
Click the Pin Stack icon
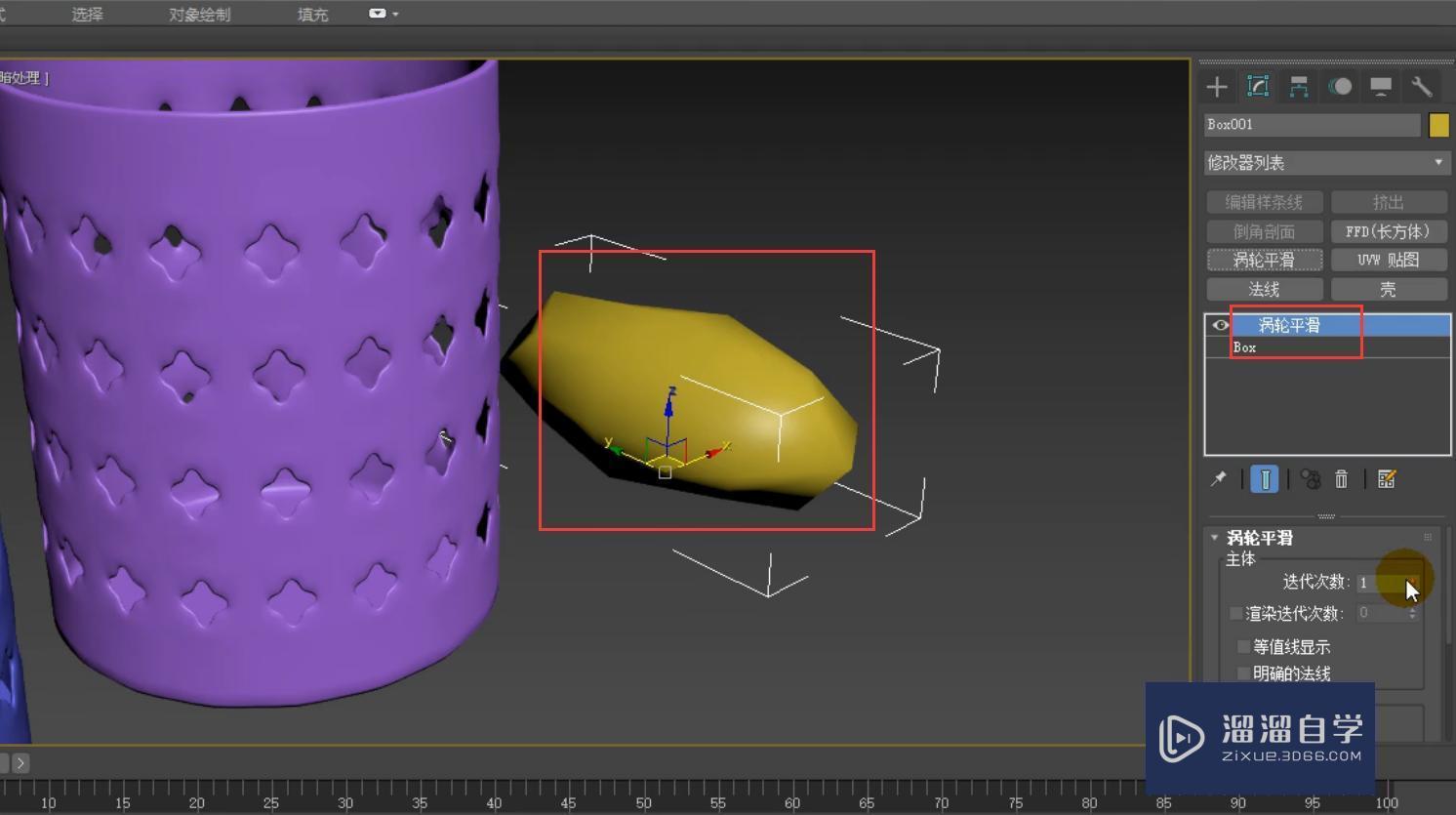(1219, 479)
